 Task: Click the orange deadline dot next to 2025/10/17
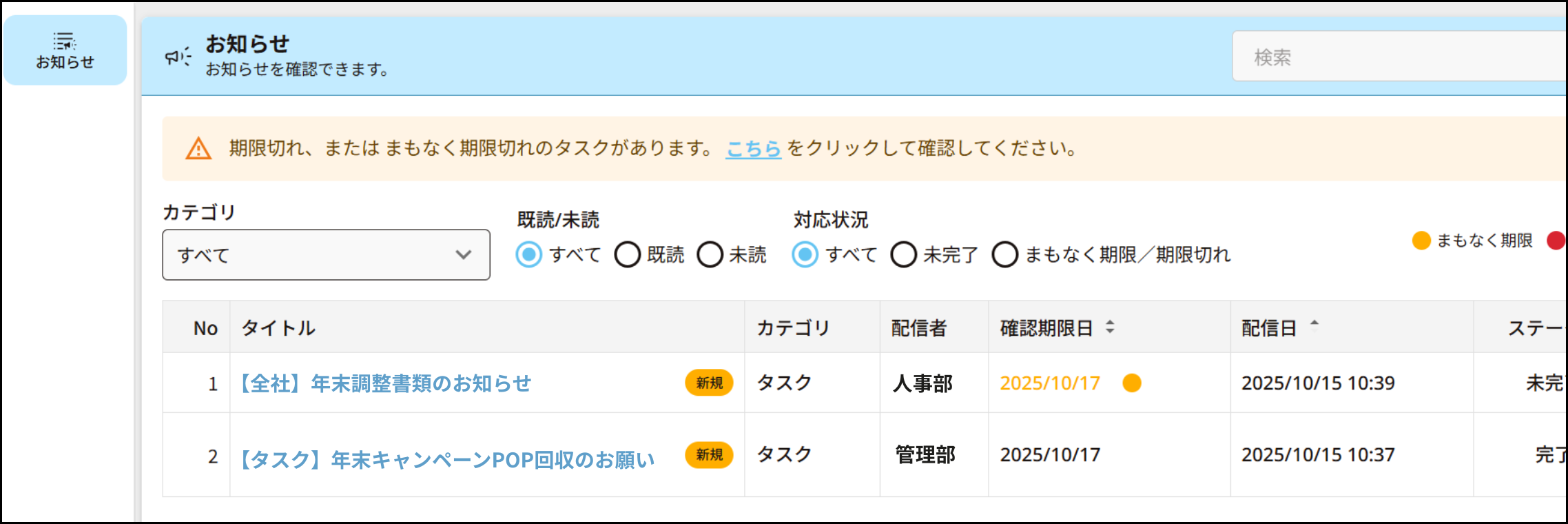[1131, 383]
